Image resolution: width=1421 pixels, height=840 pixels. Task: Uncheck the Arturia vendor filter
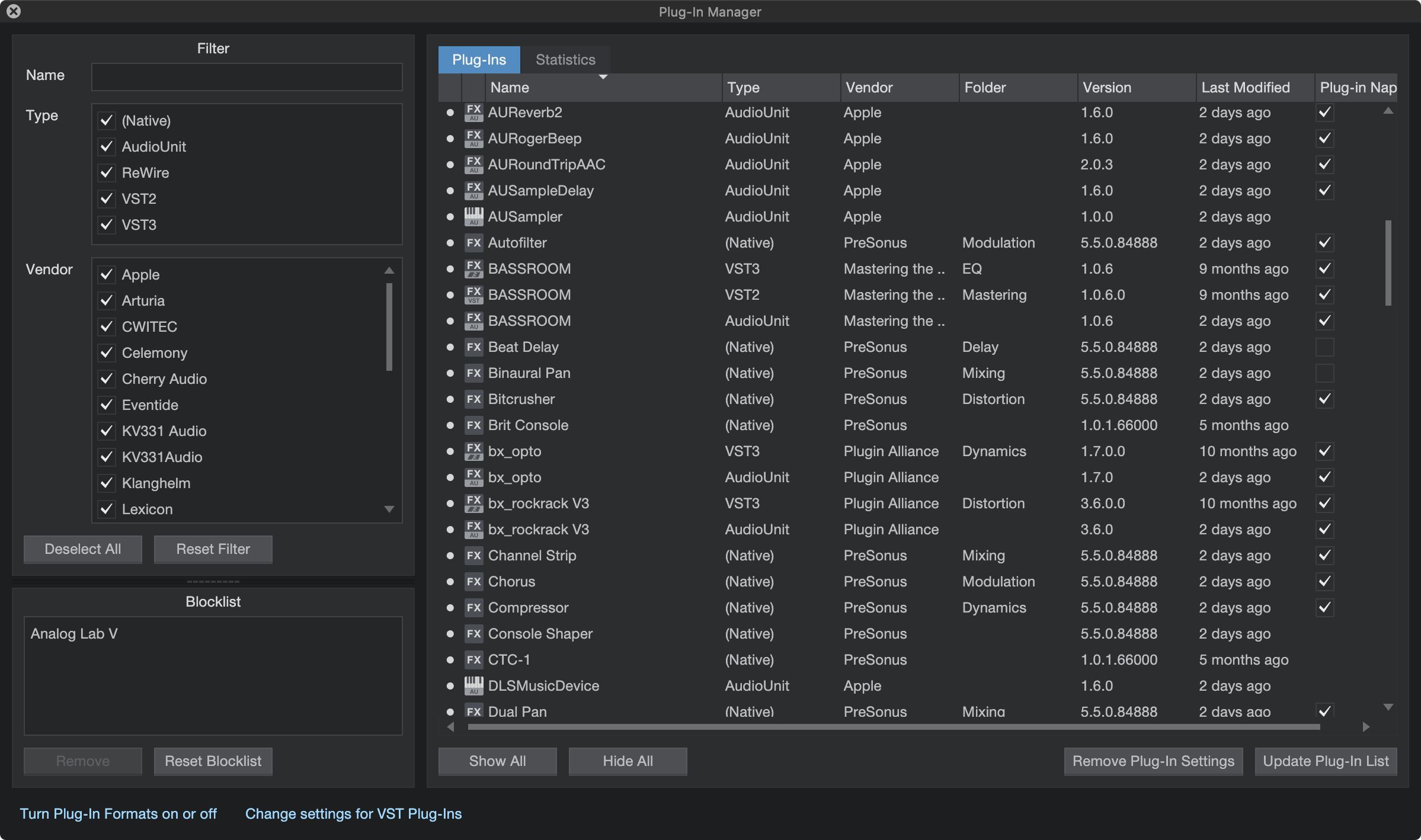pos(107,301)
